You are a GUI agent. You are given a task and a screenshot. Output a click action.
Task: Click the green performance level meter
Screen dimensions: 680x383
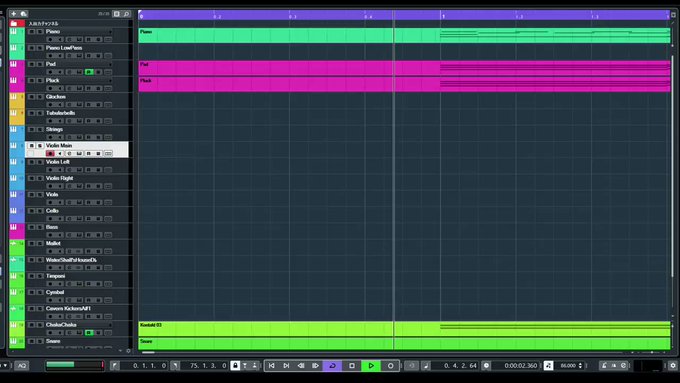coord(75,365)
